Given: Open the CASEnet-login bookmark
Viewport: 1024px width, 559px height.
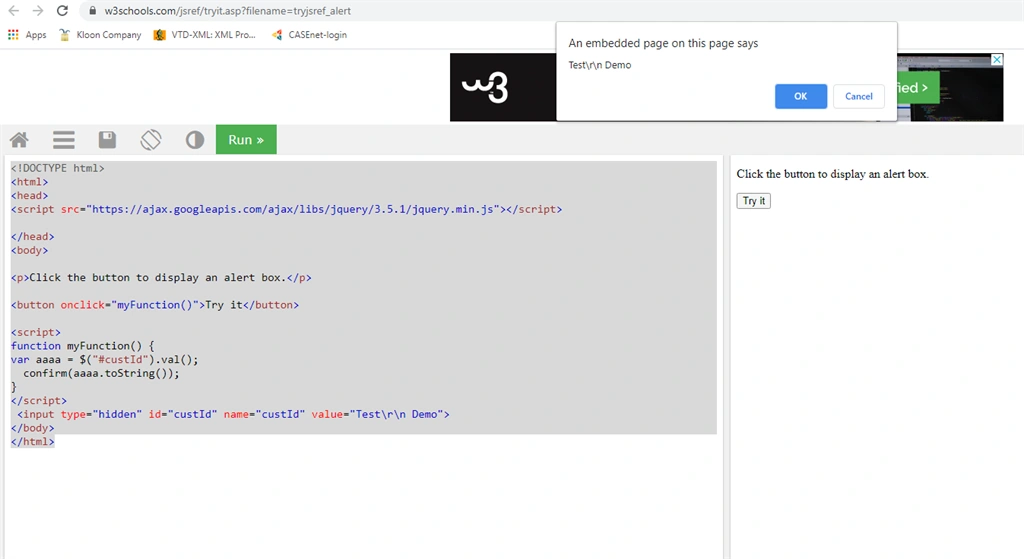Looking at the screenshot, I should [x=309, y=35].
